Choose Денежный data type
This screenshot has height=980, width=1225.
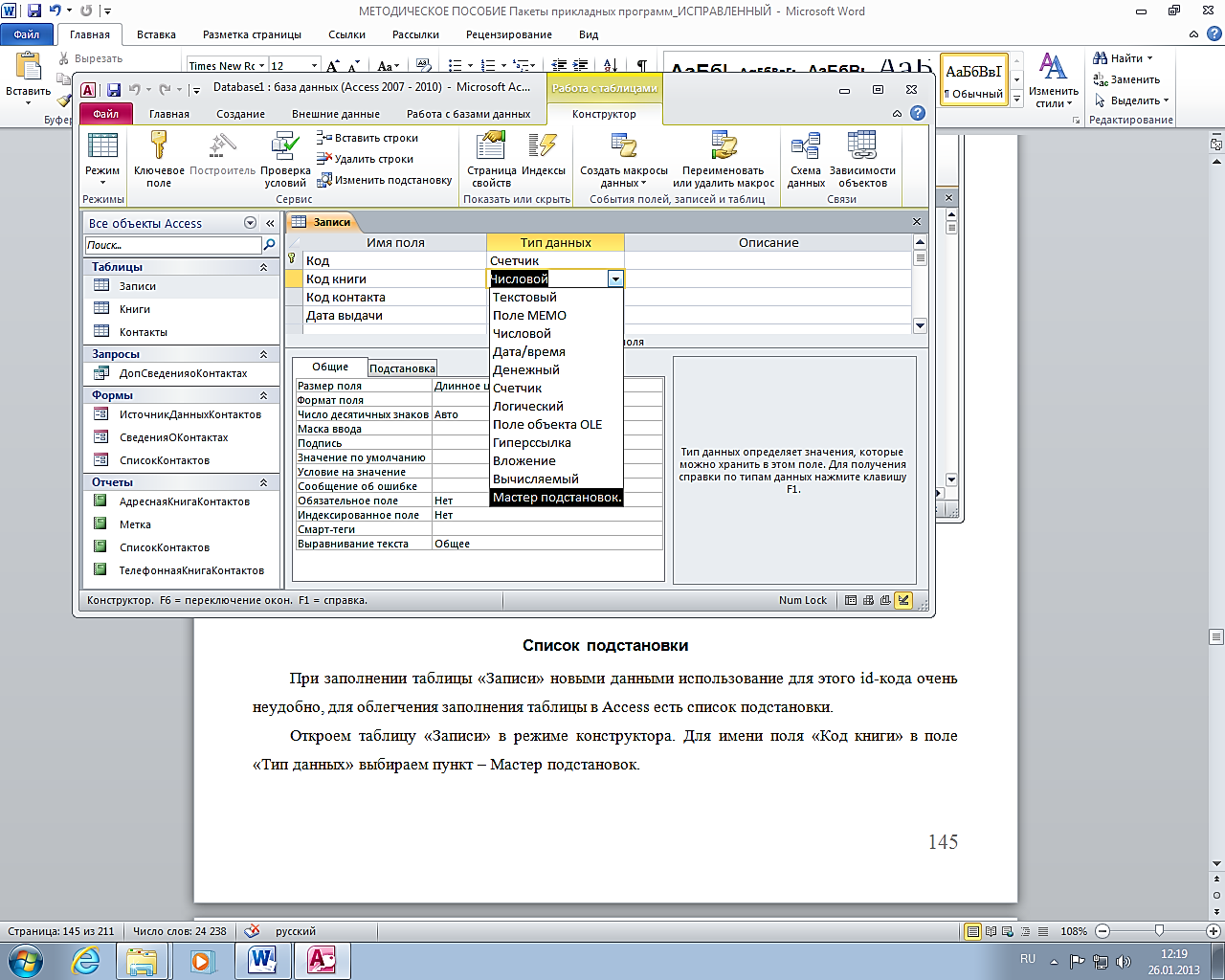[x=556, y=370]
